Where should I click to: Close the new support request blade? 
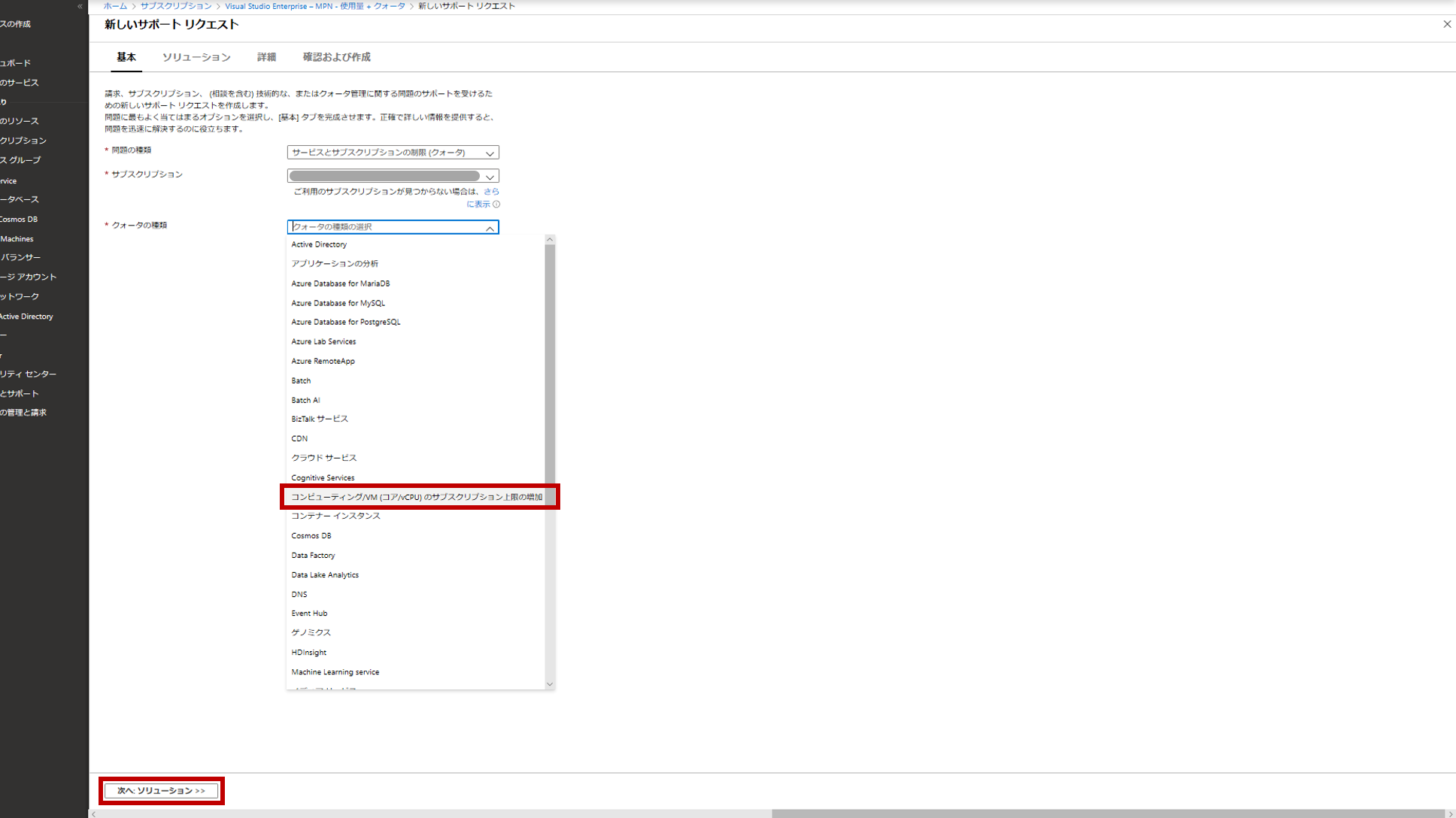coord(1447,24)
